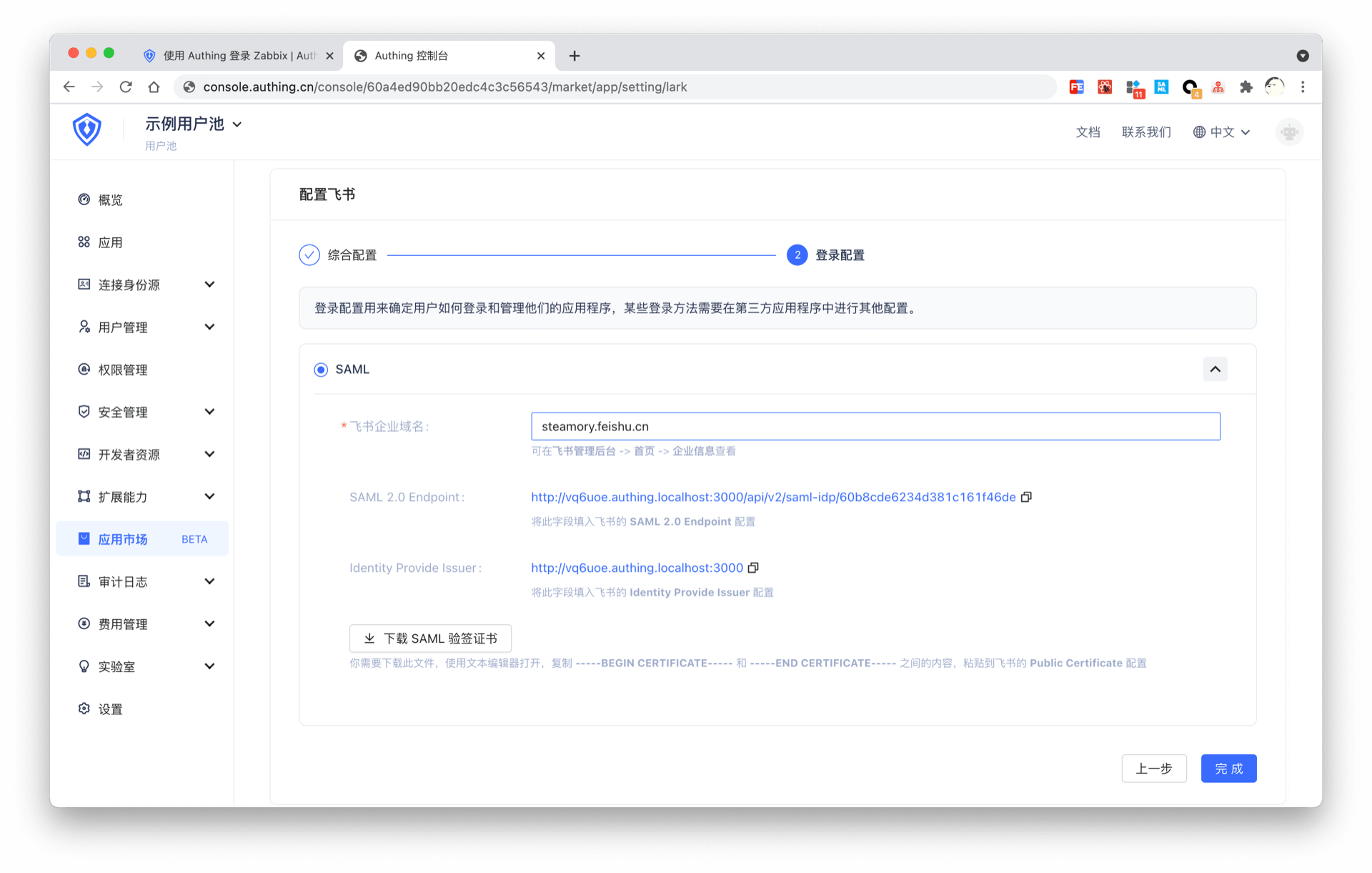Download the SAML 验签证书 certificate
1372x873 pixels.
430,638
